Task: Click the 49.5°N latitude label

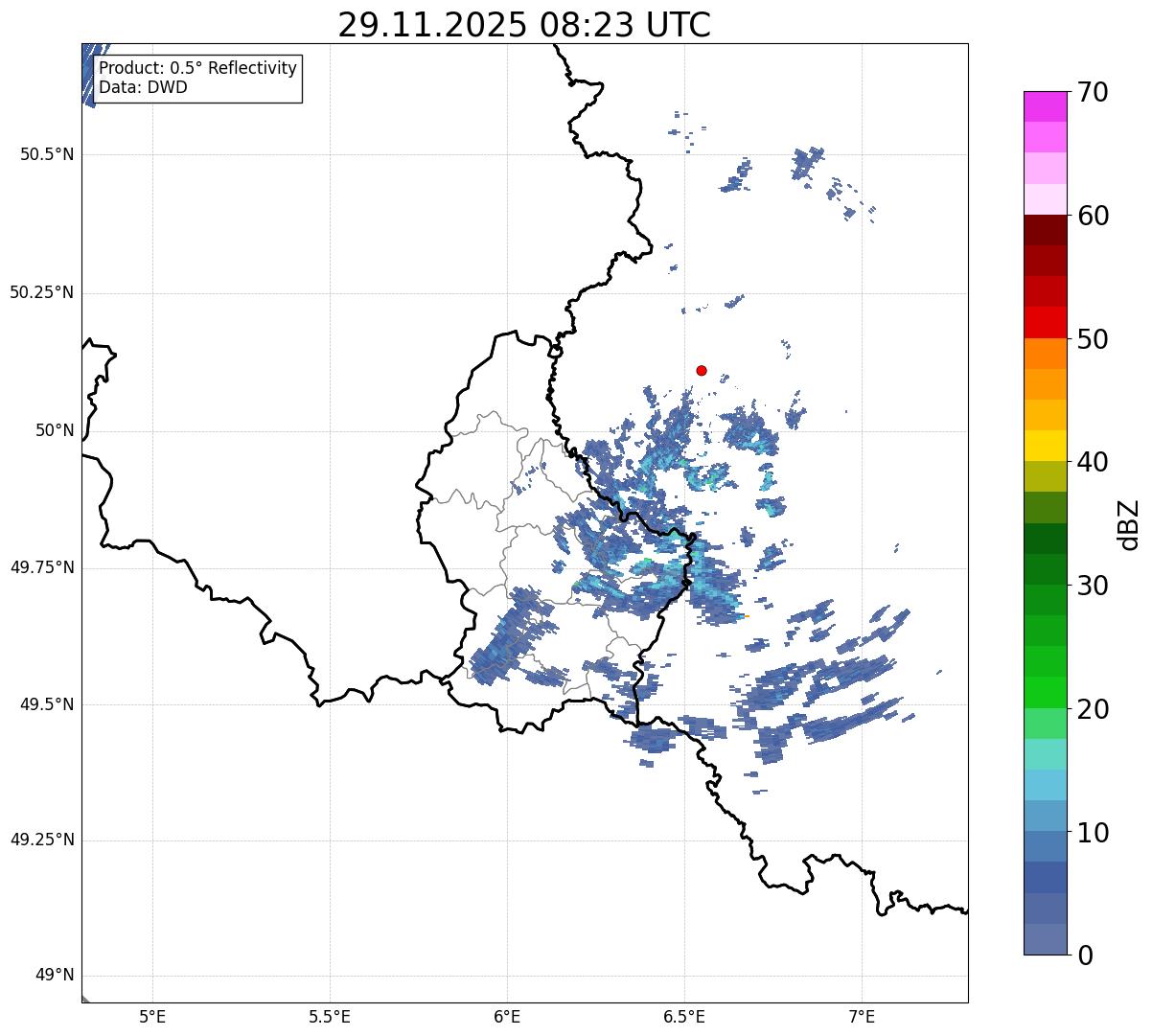Action: 47,704
